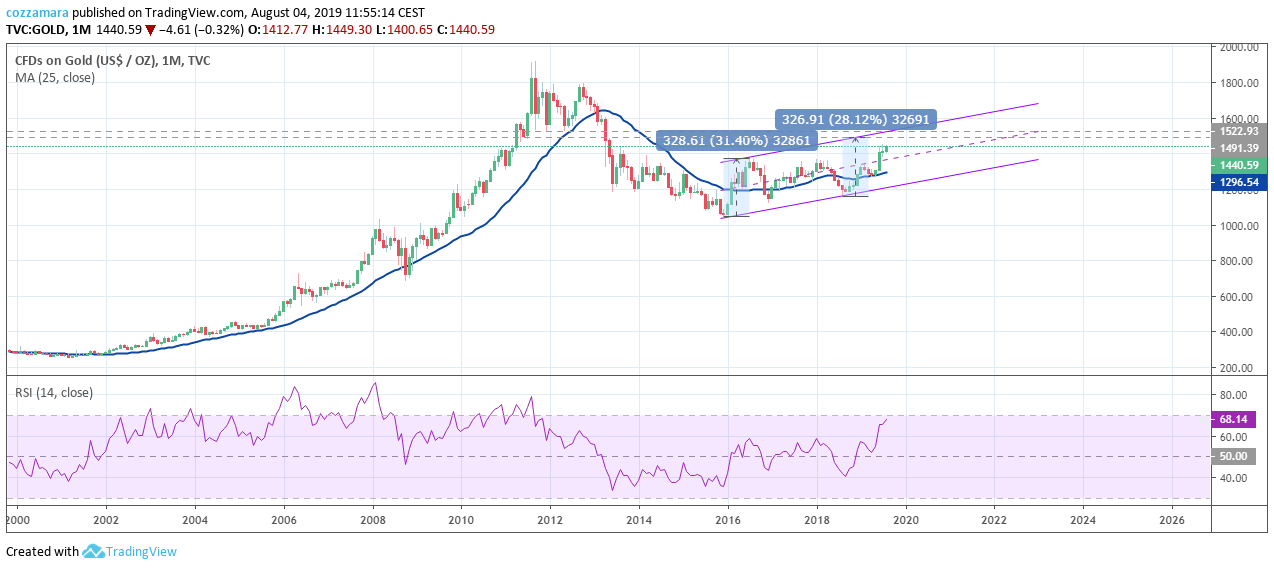The width and height of the screenshot is (1274, 569).
Task: Click the 2010 year on time axis
Action: 461,520
